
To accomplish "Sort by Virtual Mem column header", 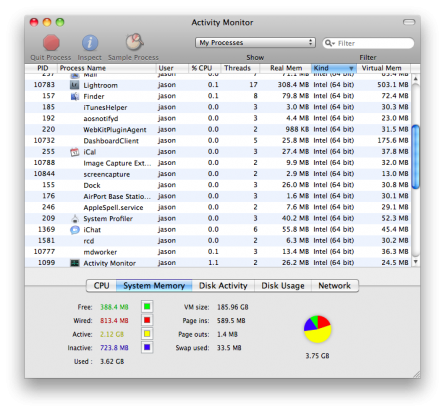I will pyautogui.click(x=383, y=68).
